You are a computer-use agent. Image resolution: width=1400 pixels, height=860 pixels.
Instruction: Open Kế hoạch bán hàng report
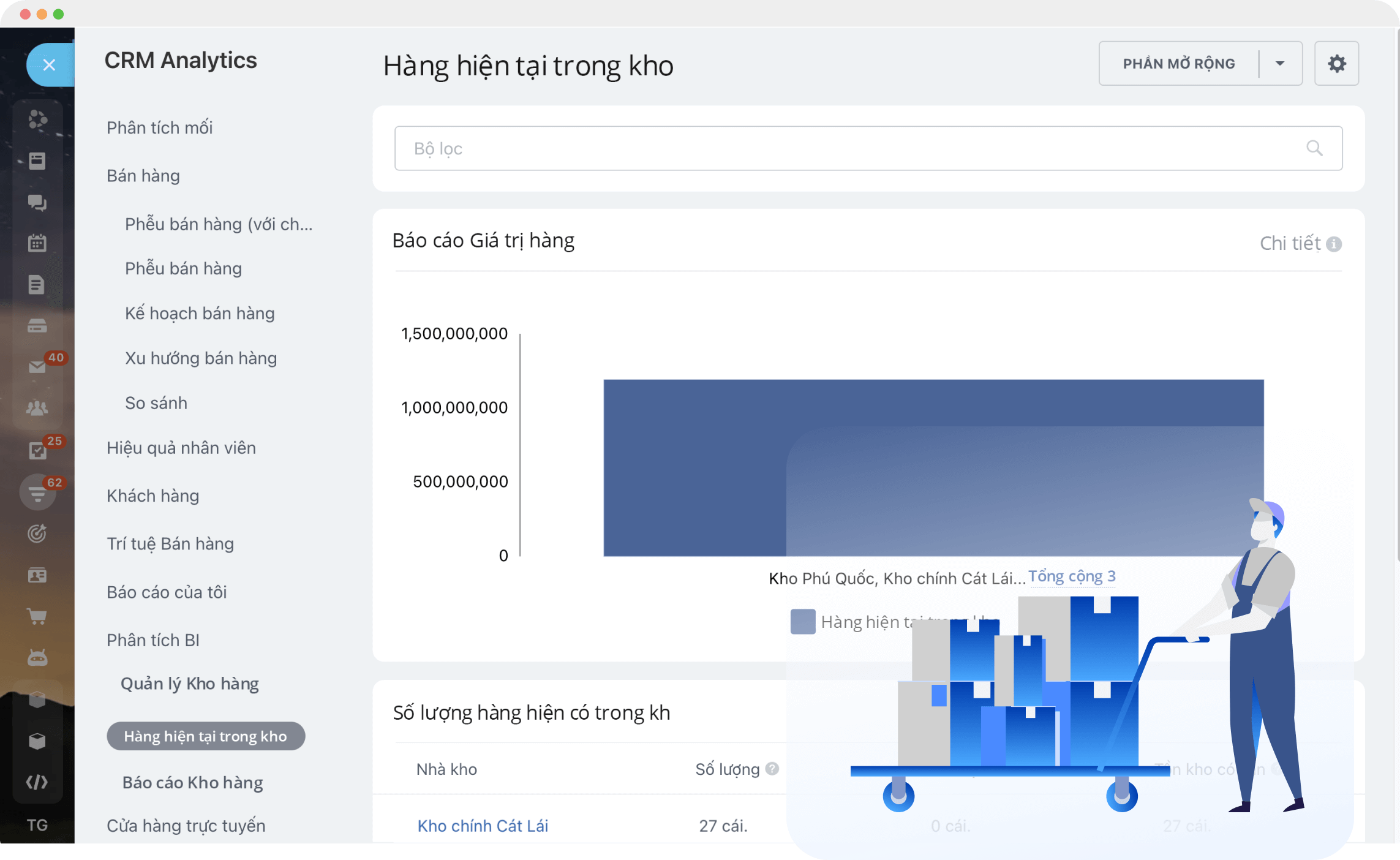pos(200,314)
